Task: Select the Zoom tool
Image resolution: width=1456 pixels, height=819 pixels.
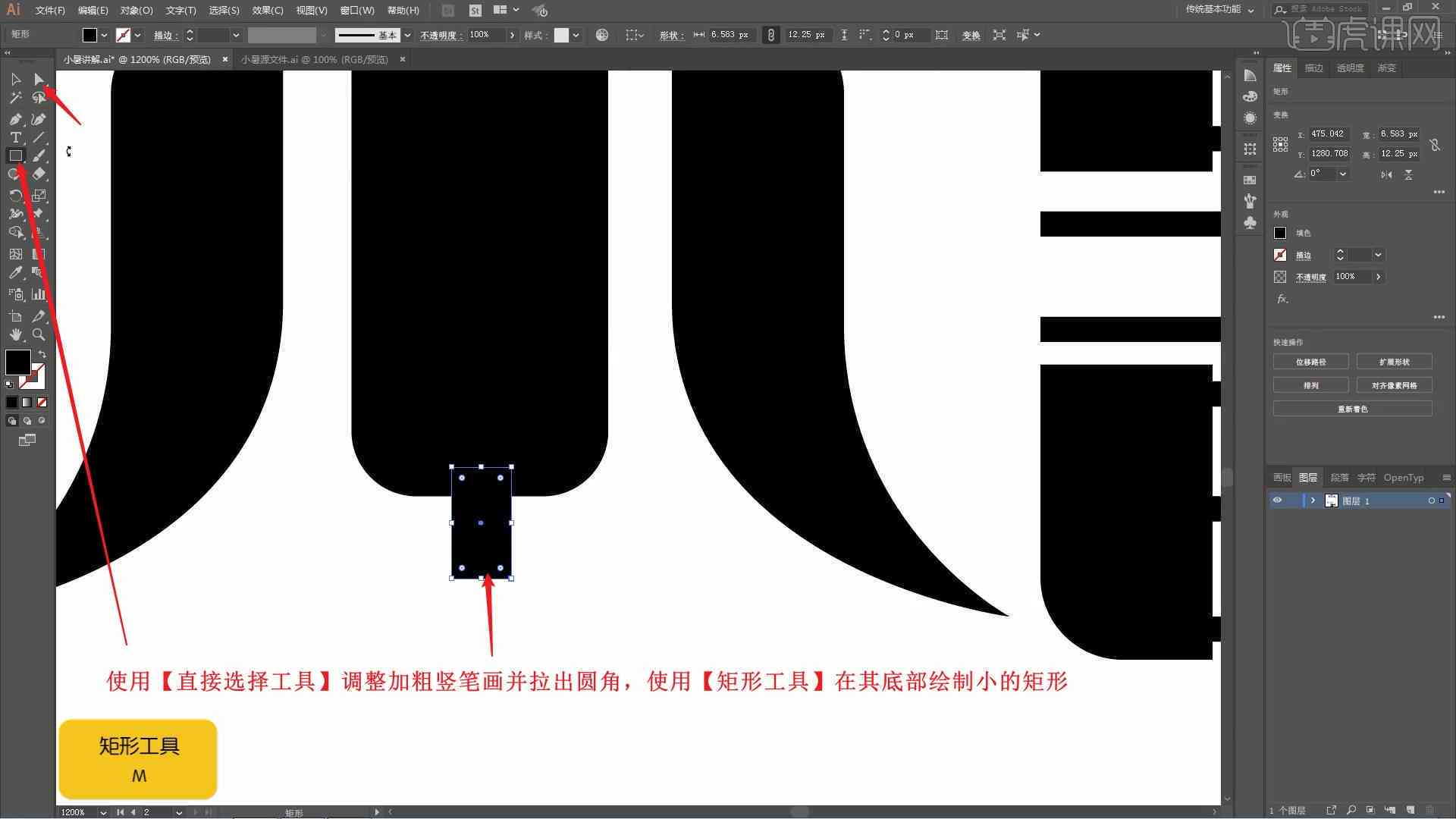Action: pyautogui.click(x=38, y=334)
